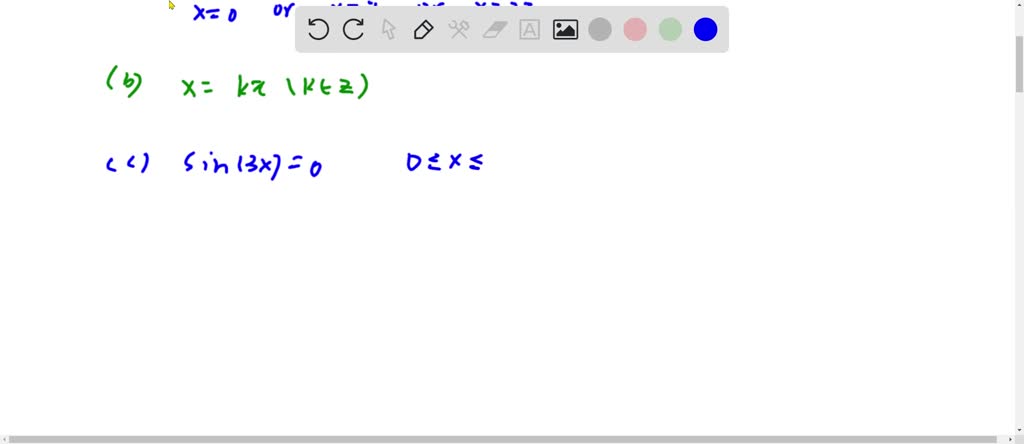This screenshot has height=444, width=1024.
Task: Pick the gray ink color
Action: click(600, 29)
